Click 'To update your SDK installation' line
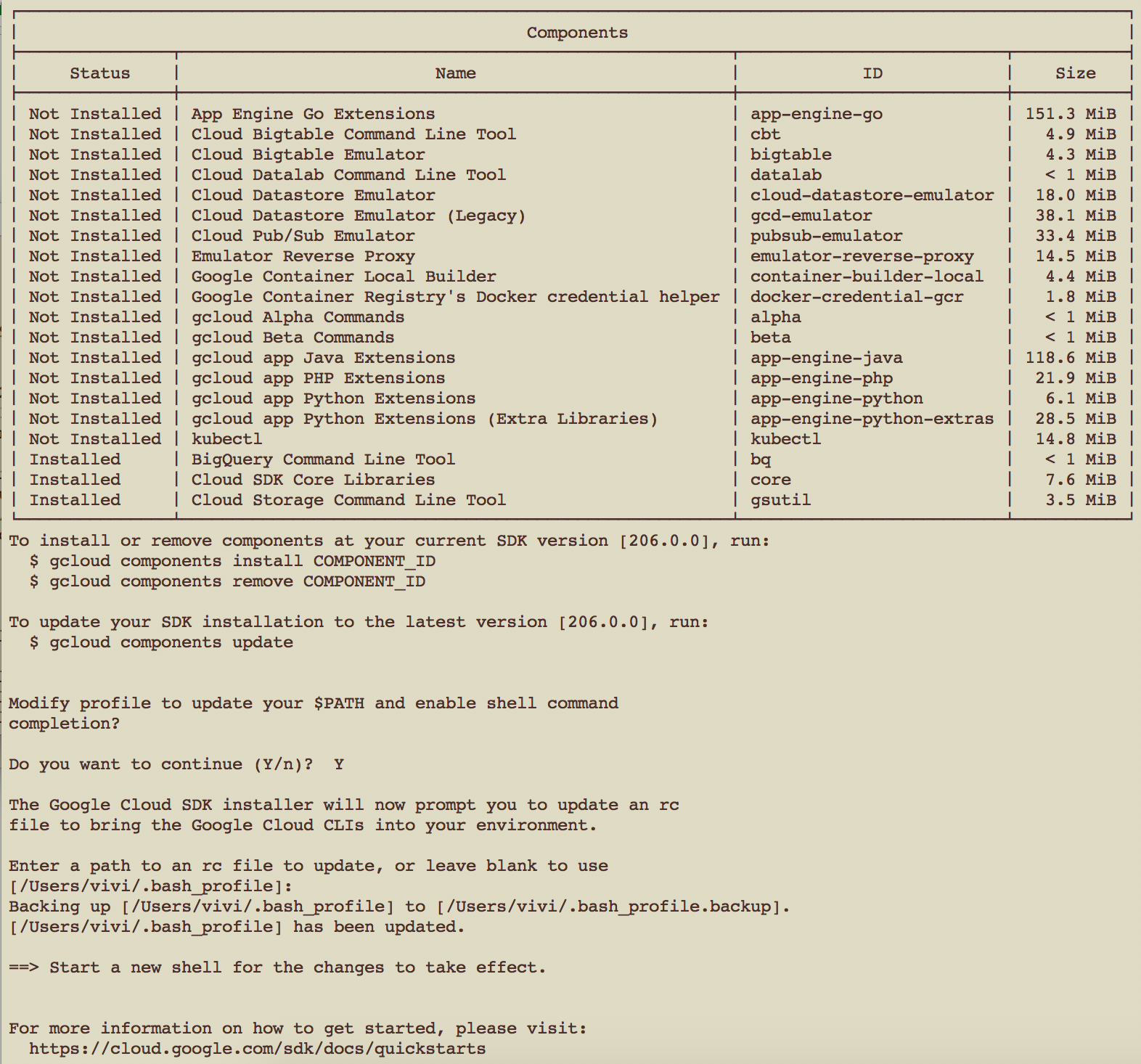The width and height of the screenshot is (1141, 1064). pos(359,622)
